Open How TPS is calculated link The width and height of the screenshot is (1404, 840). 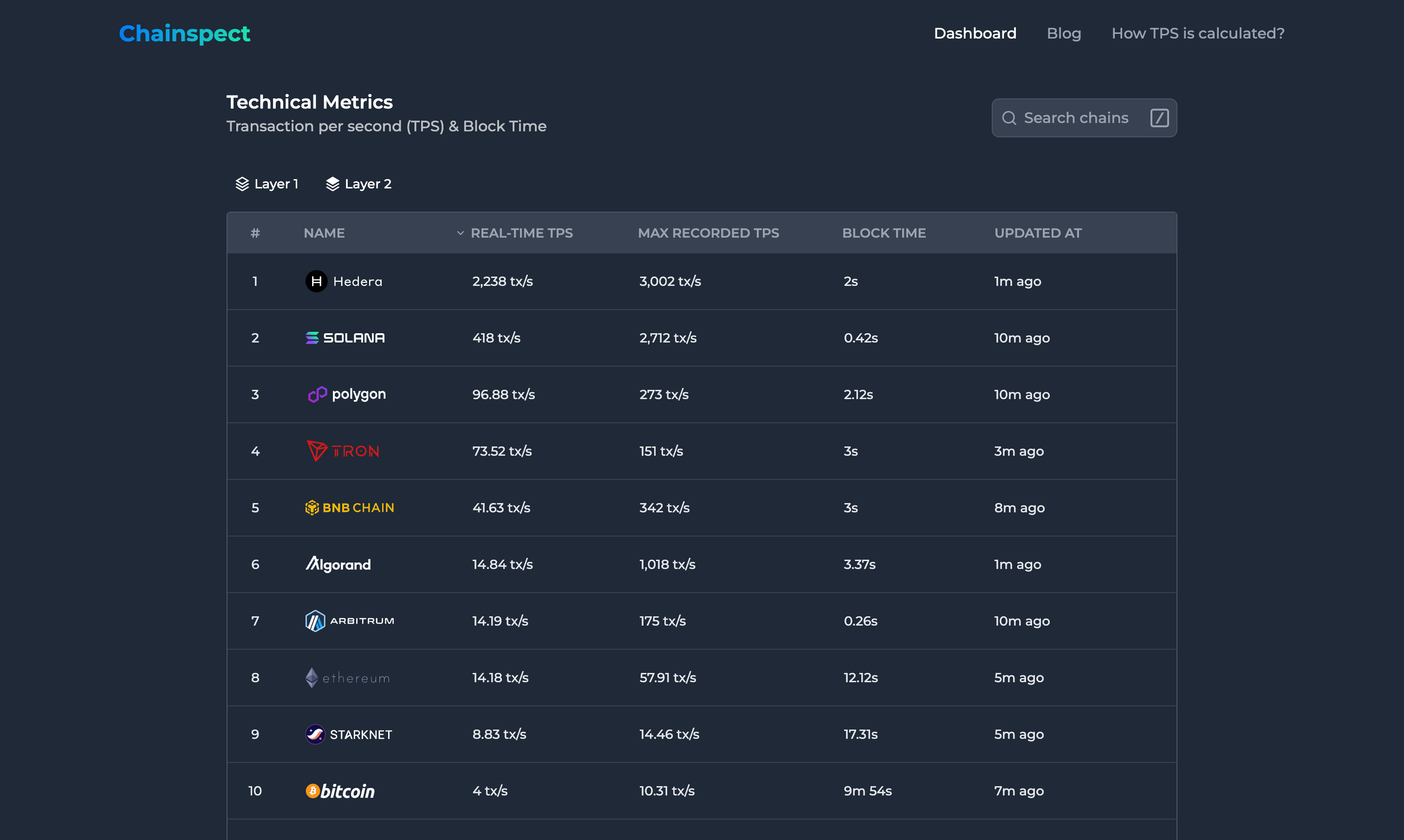coord(1198,33)
